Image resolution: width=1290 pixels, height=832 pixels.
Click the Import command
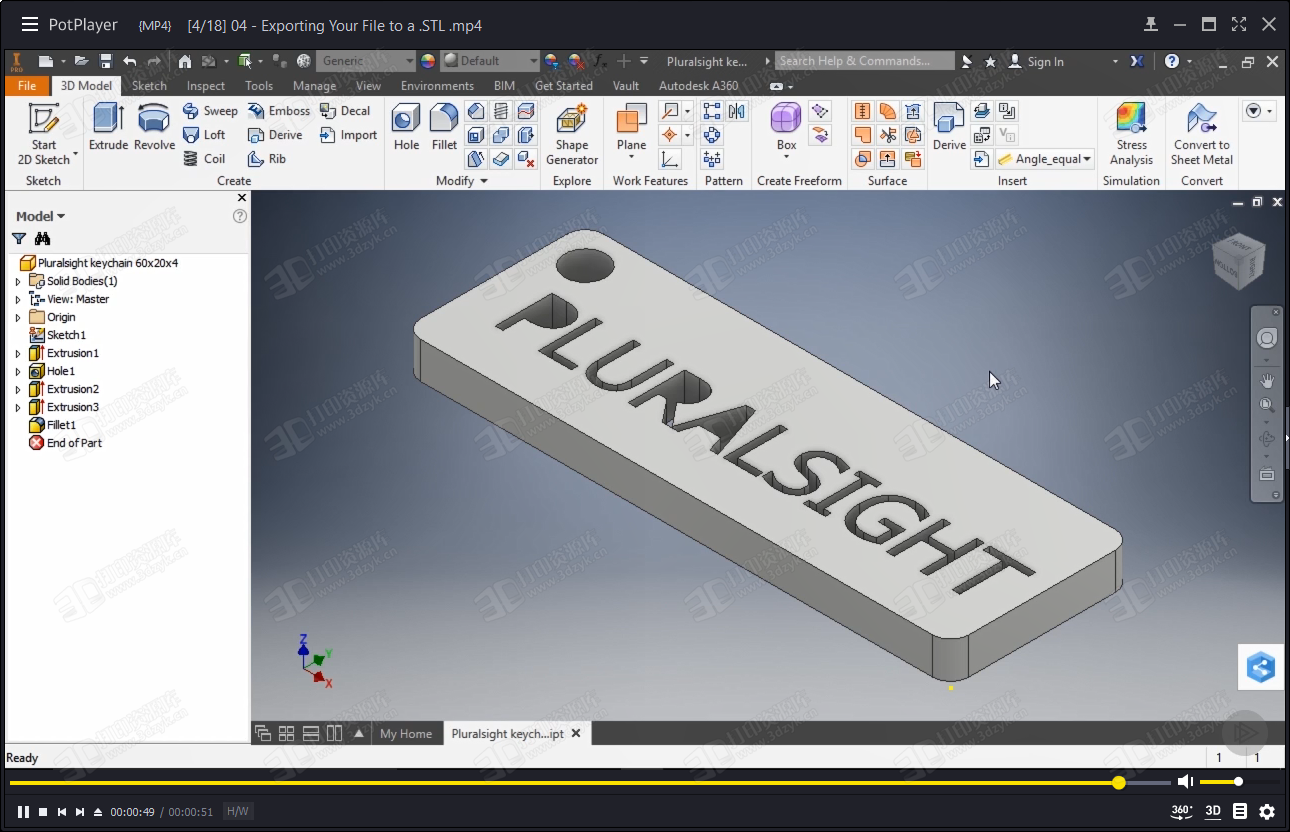(348, 135)
